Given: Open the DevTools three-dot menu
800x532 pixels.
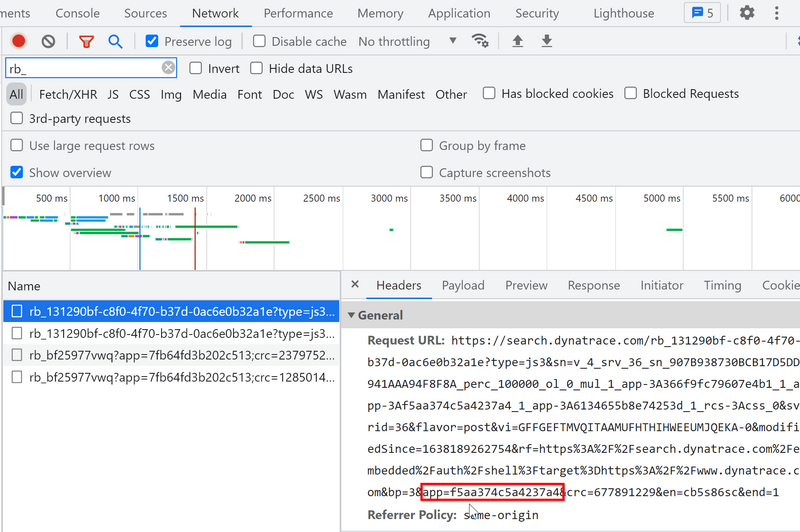Looking at the screenshot, I should pyautogui.click(x=777, y=13).
